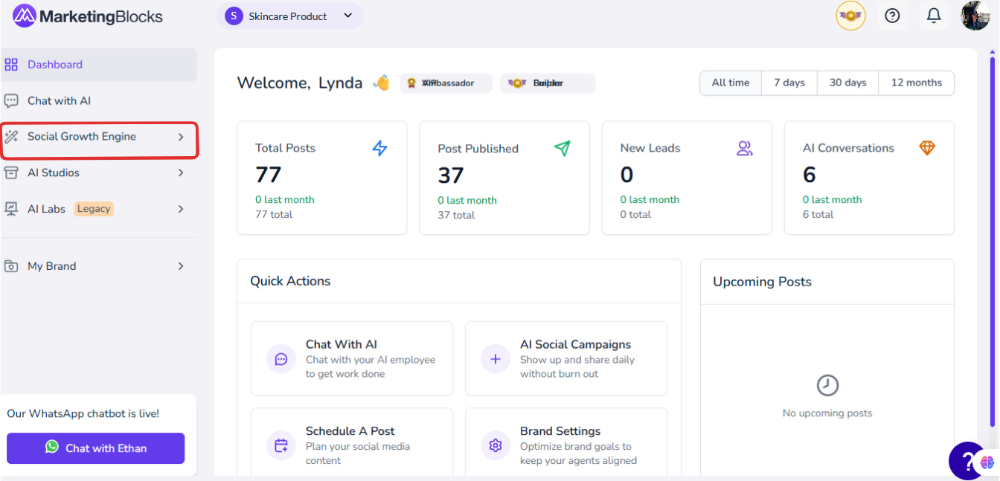Switch to the 12 months filter
The height and width of the screenshot is (481, 1000).
[x=916, y=83]
